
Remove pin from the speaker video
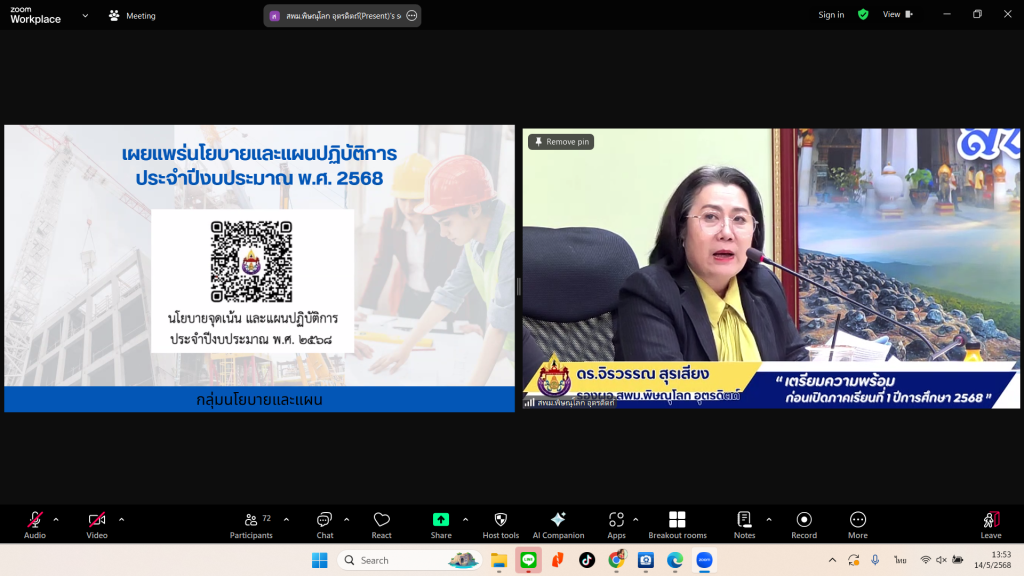tap(561, 142)
